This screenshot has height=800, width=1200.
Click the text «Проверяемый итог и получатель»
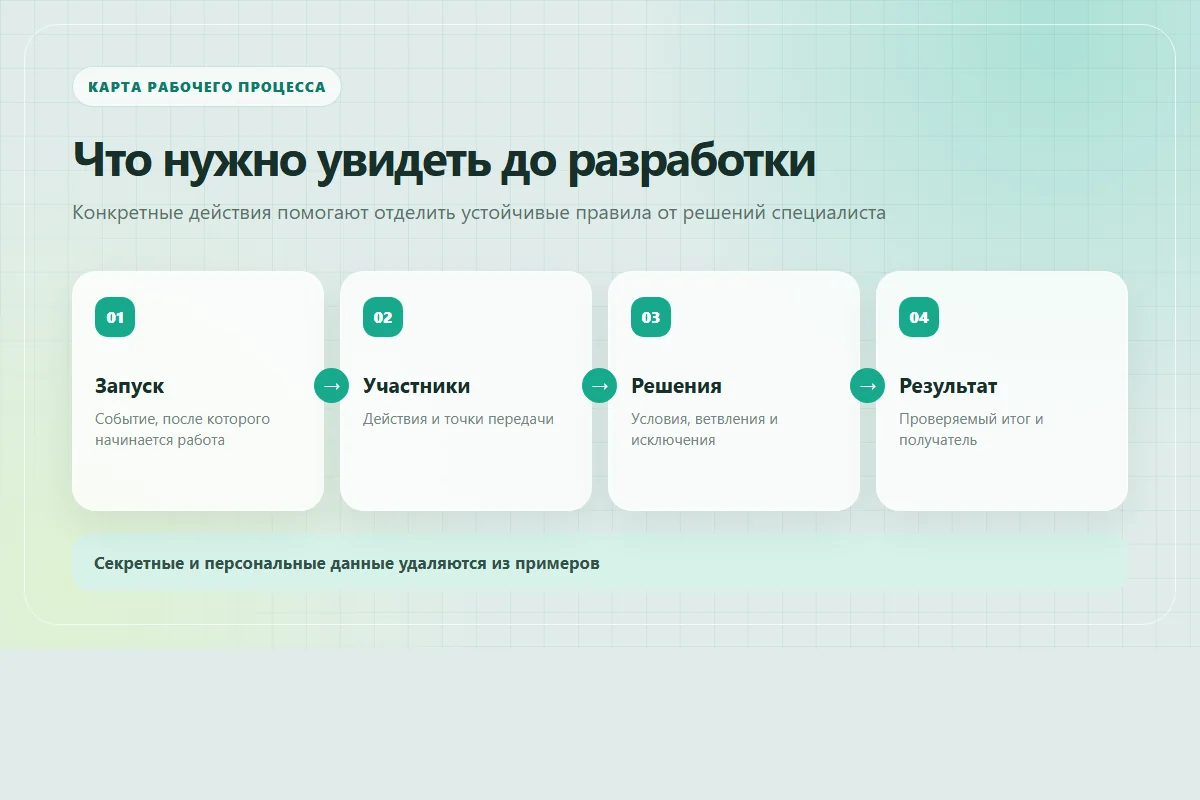971,429
